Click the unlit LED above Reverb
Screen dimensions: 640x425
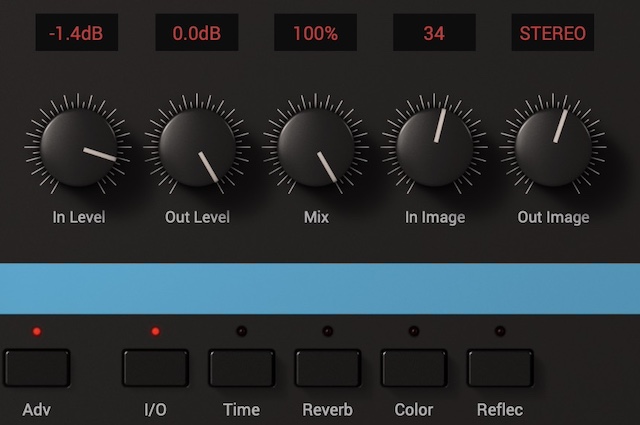[328, 331]
